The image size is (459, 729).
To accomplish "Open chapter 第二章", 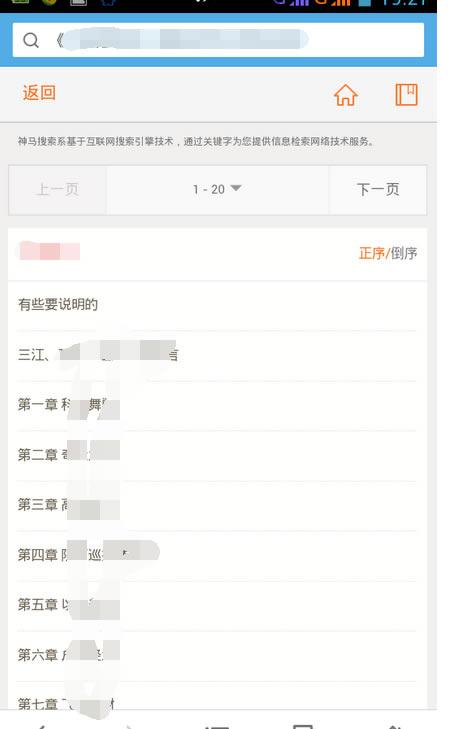I will [x=216, y=455].
